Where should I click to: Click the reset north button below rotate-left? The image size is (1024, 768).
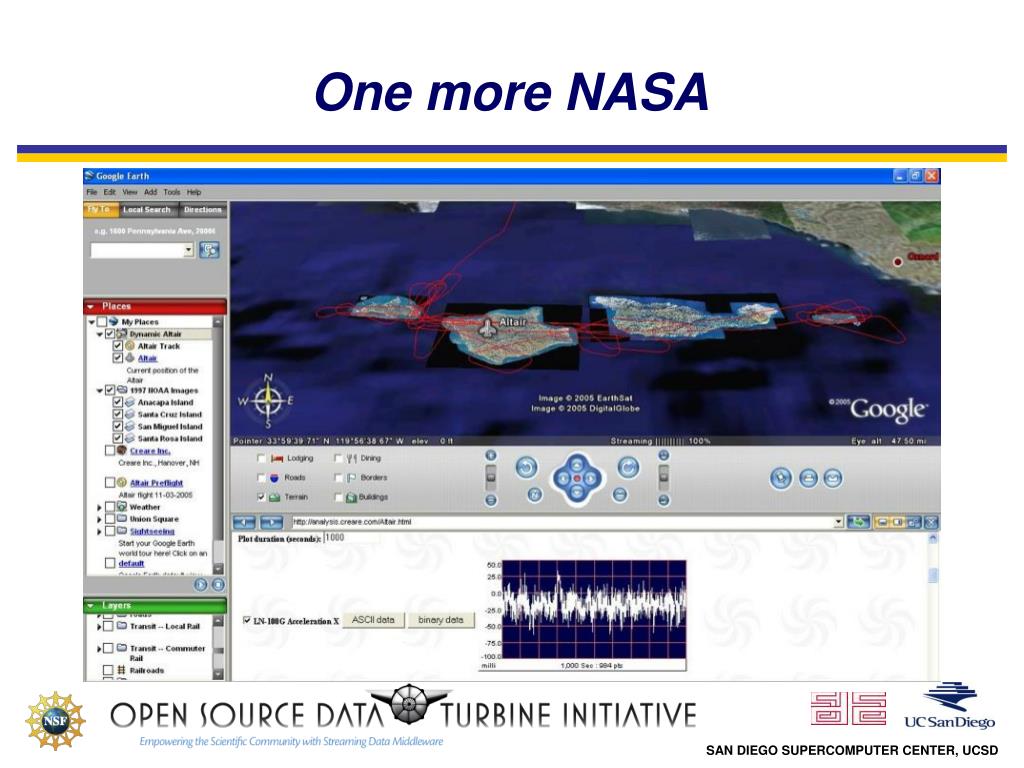(534, 495)
